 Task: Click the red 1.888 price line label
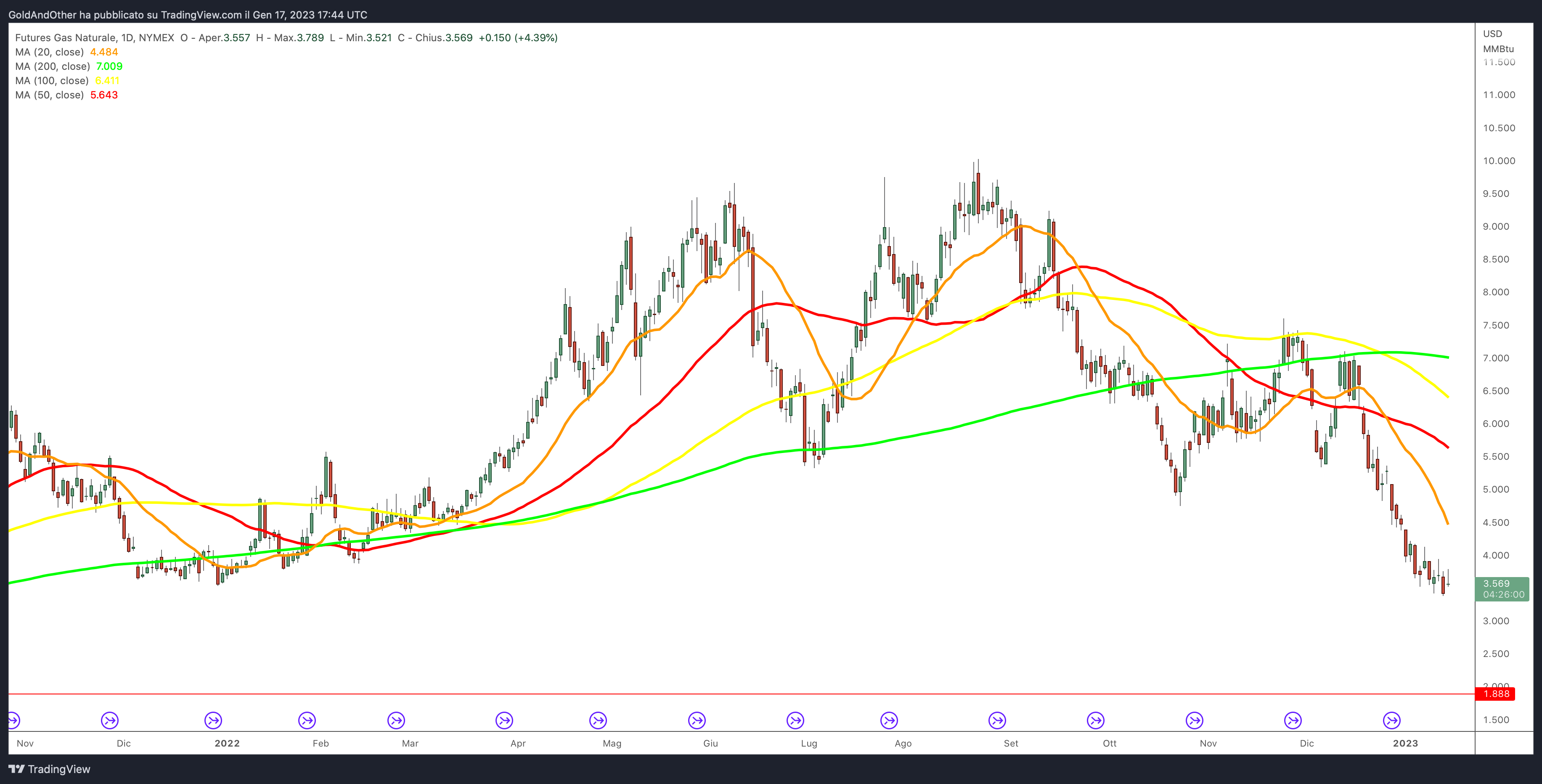click(x=1495, y=694)
